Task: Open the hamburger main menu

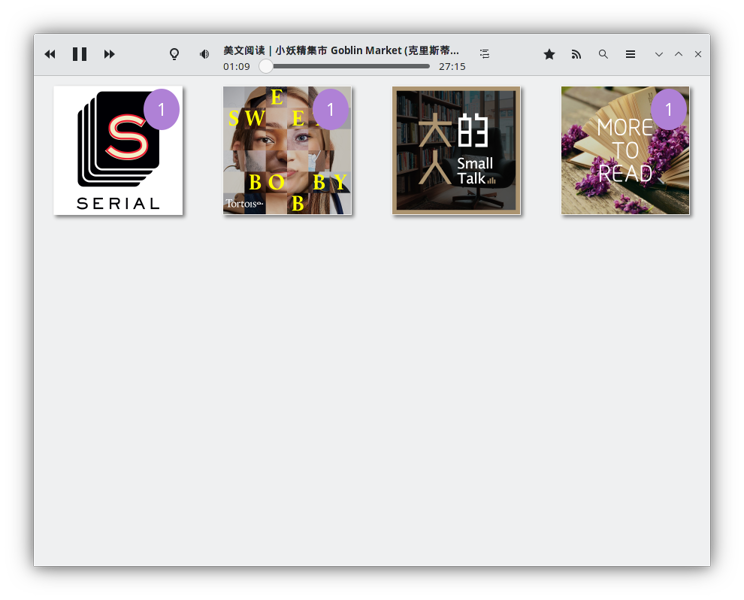Action: coord(630,54)
